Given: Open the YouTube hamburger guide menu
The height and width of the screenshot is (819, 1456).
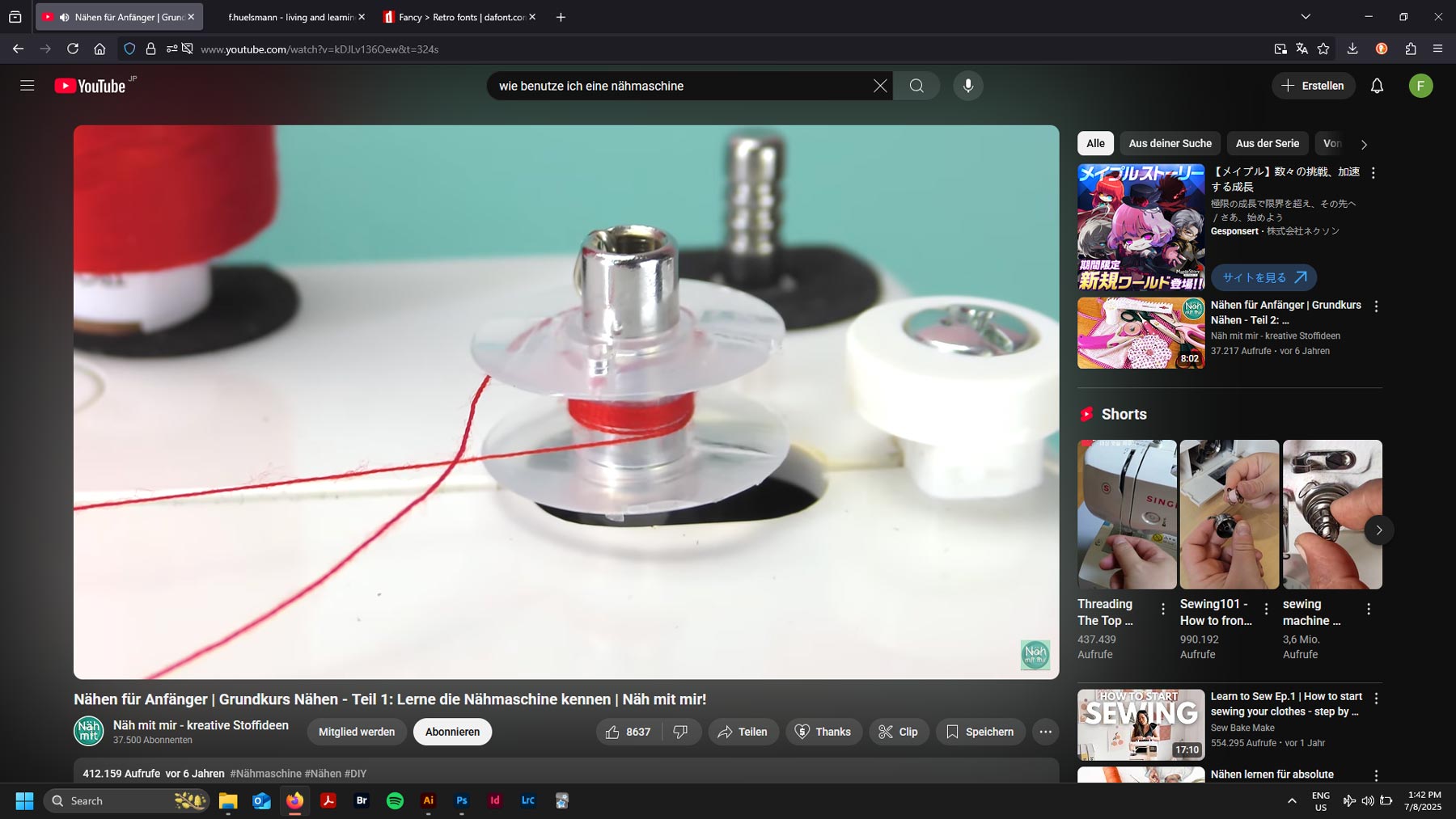Looking at the screenshot, I should (x=28, y=86).
